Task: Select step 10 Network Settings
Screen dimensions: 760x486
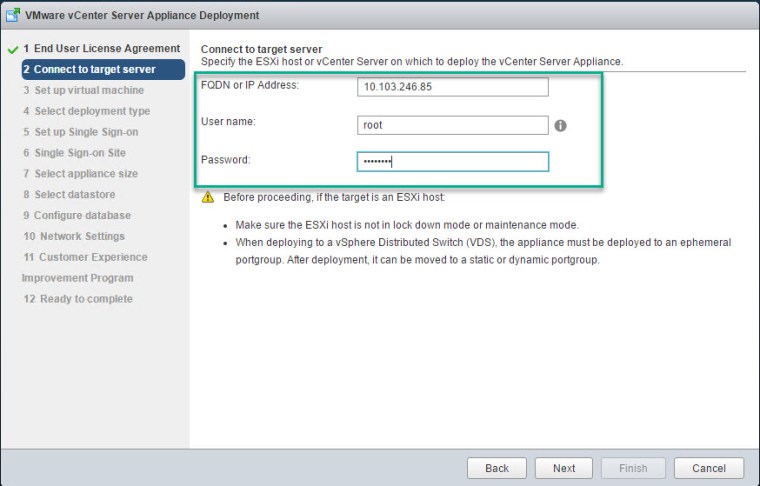Action: point(74,236)
